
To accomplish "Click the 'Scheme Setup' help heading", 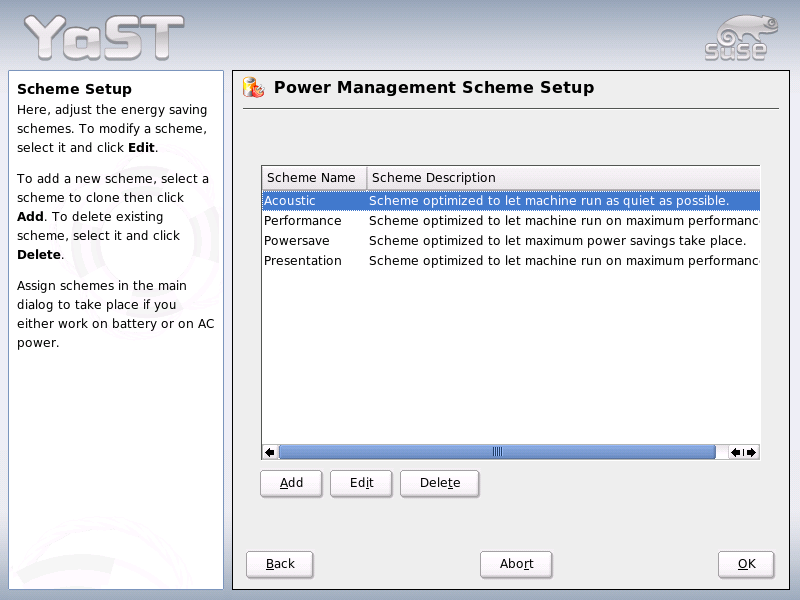I will pyautogui.click(x=74, y=89).
